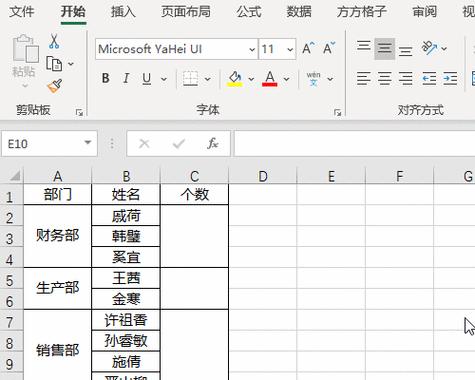Confirm formula entry checkmark
The image size is (475, 380).
pyautogui.click(x=179, y=144)
